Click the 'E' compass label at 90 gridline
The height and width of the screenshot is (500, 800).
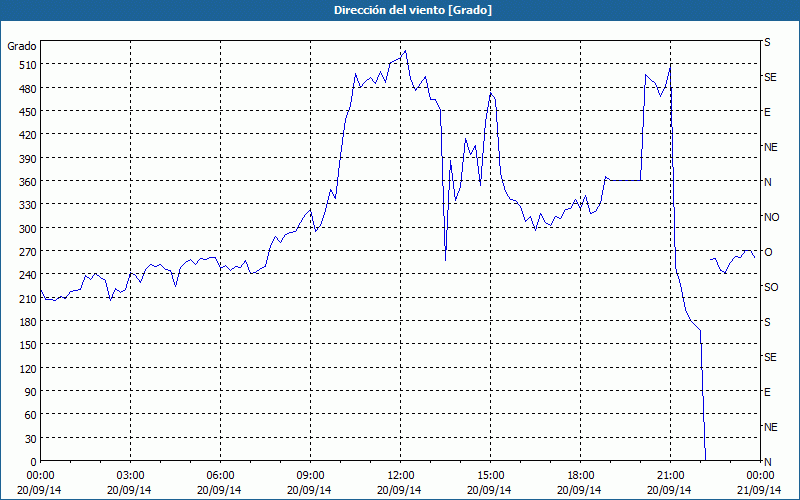click(x=767, y=392)
